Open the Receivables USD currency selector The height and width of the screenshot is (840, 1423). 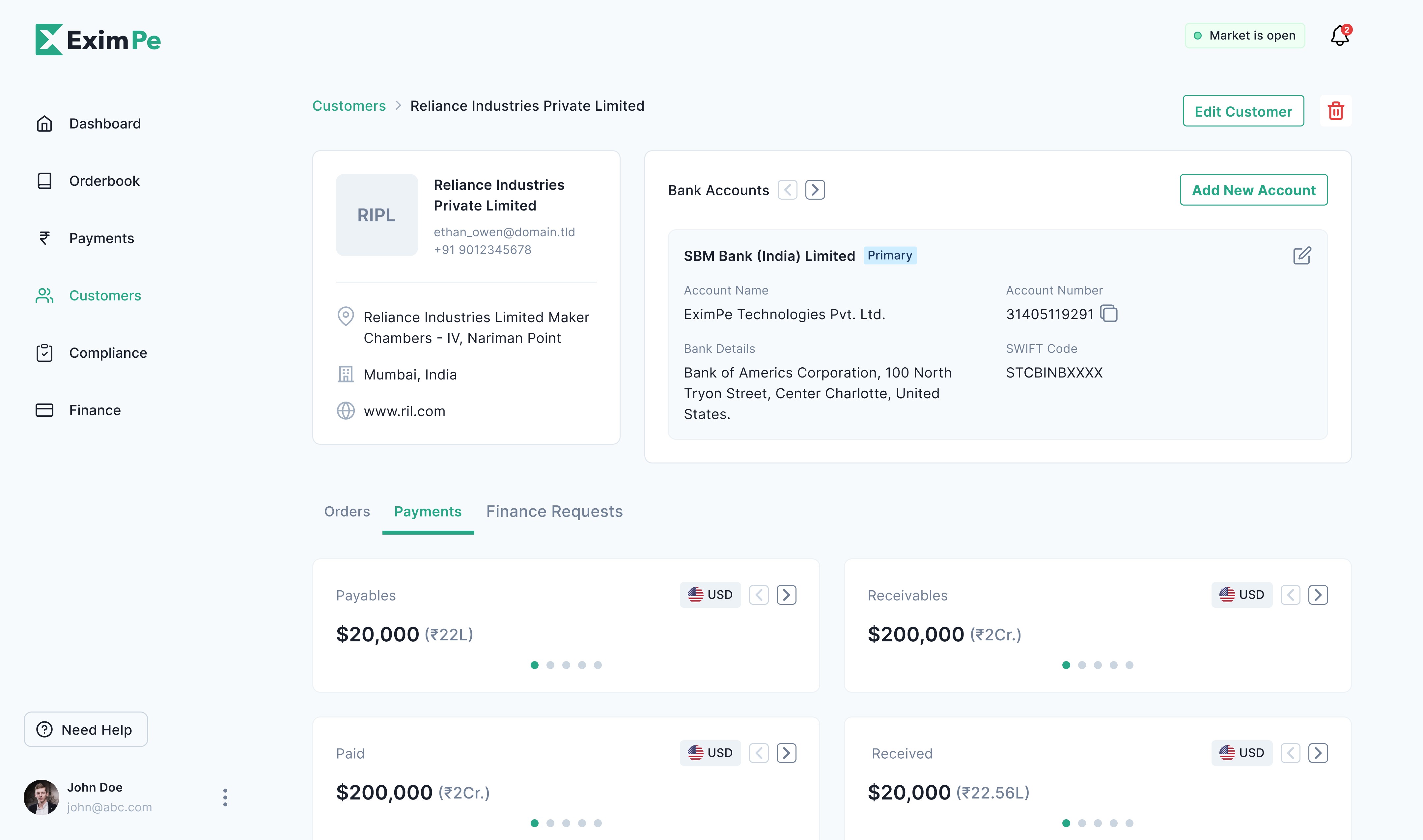click(x=1241, y=594)
